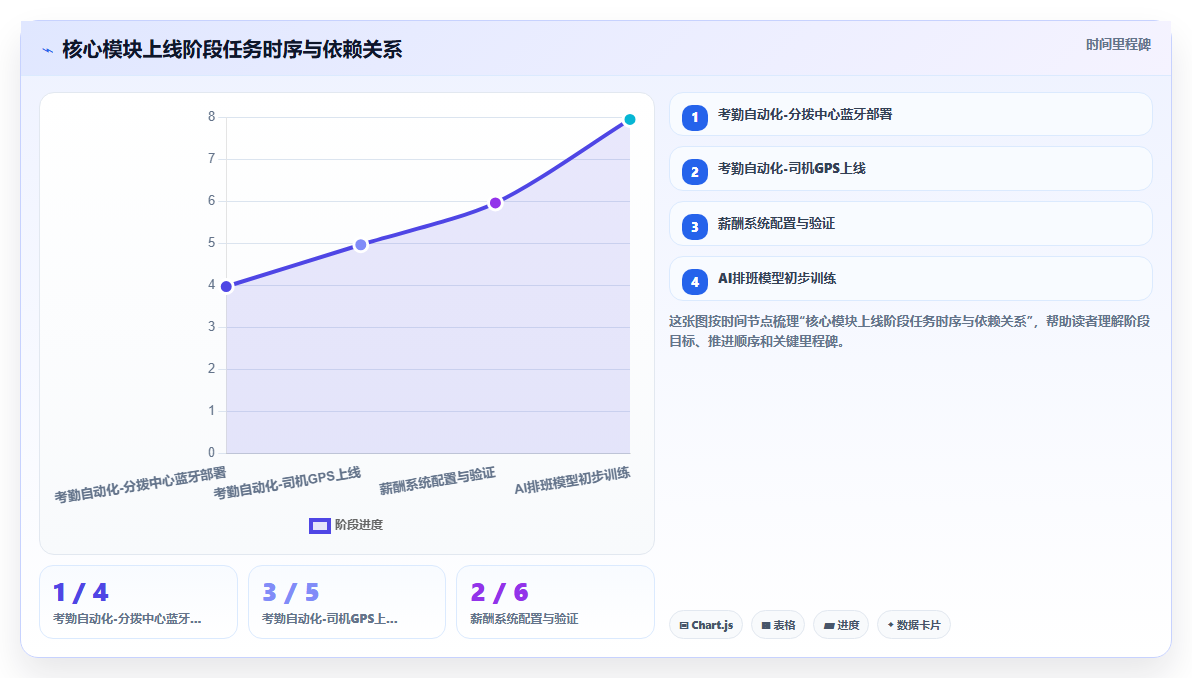Click the y-axis value 8
Viewport: 1192px width, 678px height.
point(211,117)
